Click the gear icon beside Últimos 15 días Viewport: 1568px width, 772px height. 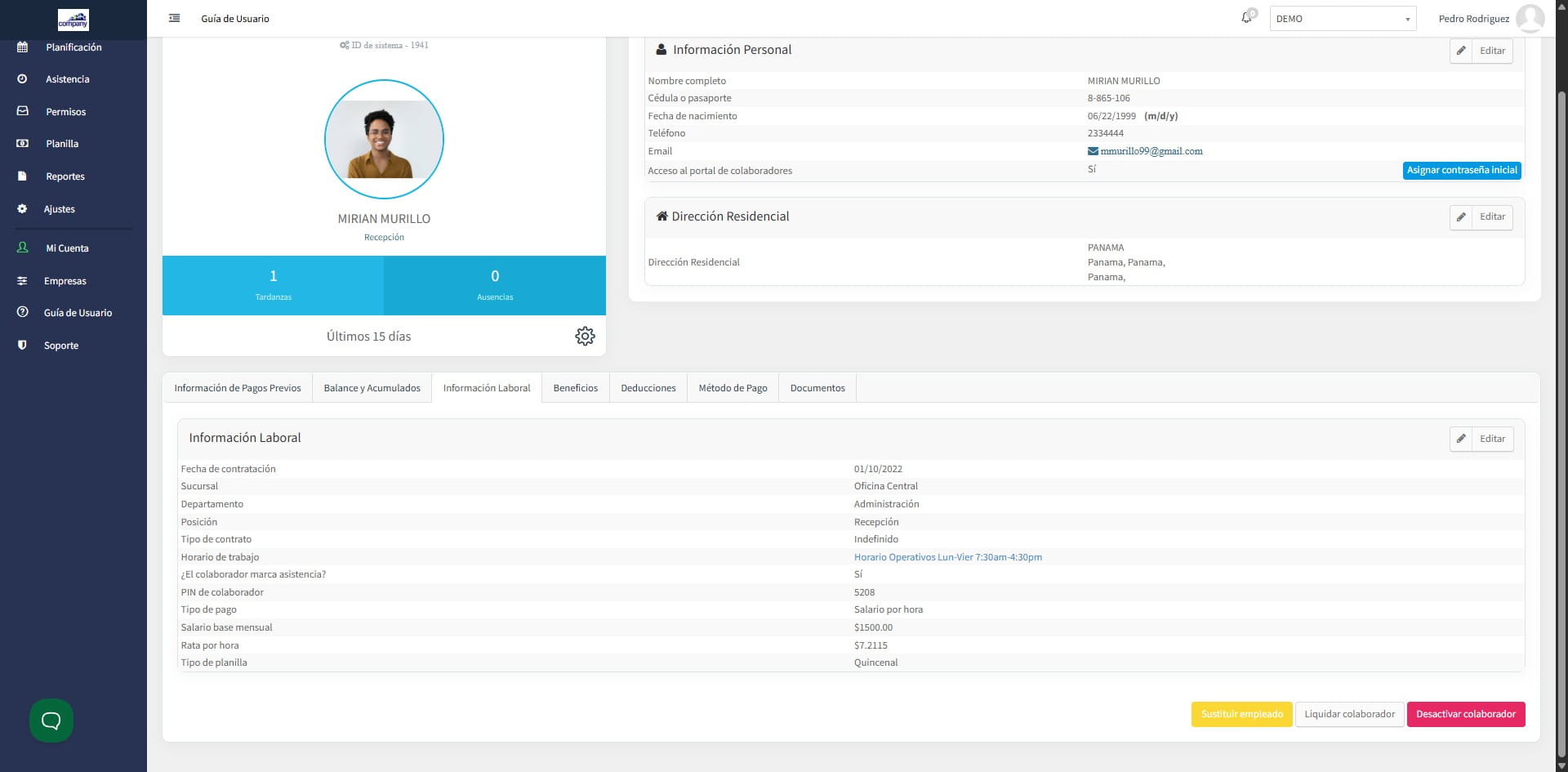[x=585, y=336]
